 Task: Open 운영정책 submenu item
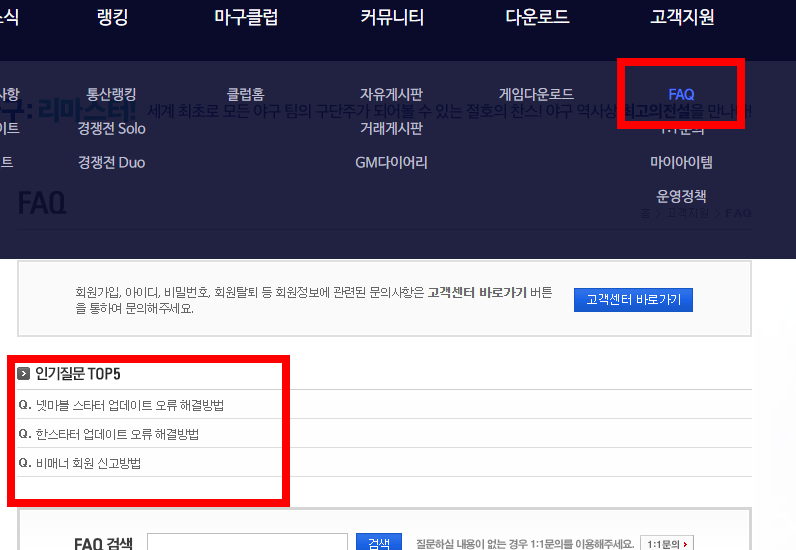681,196
